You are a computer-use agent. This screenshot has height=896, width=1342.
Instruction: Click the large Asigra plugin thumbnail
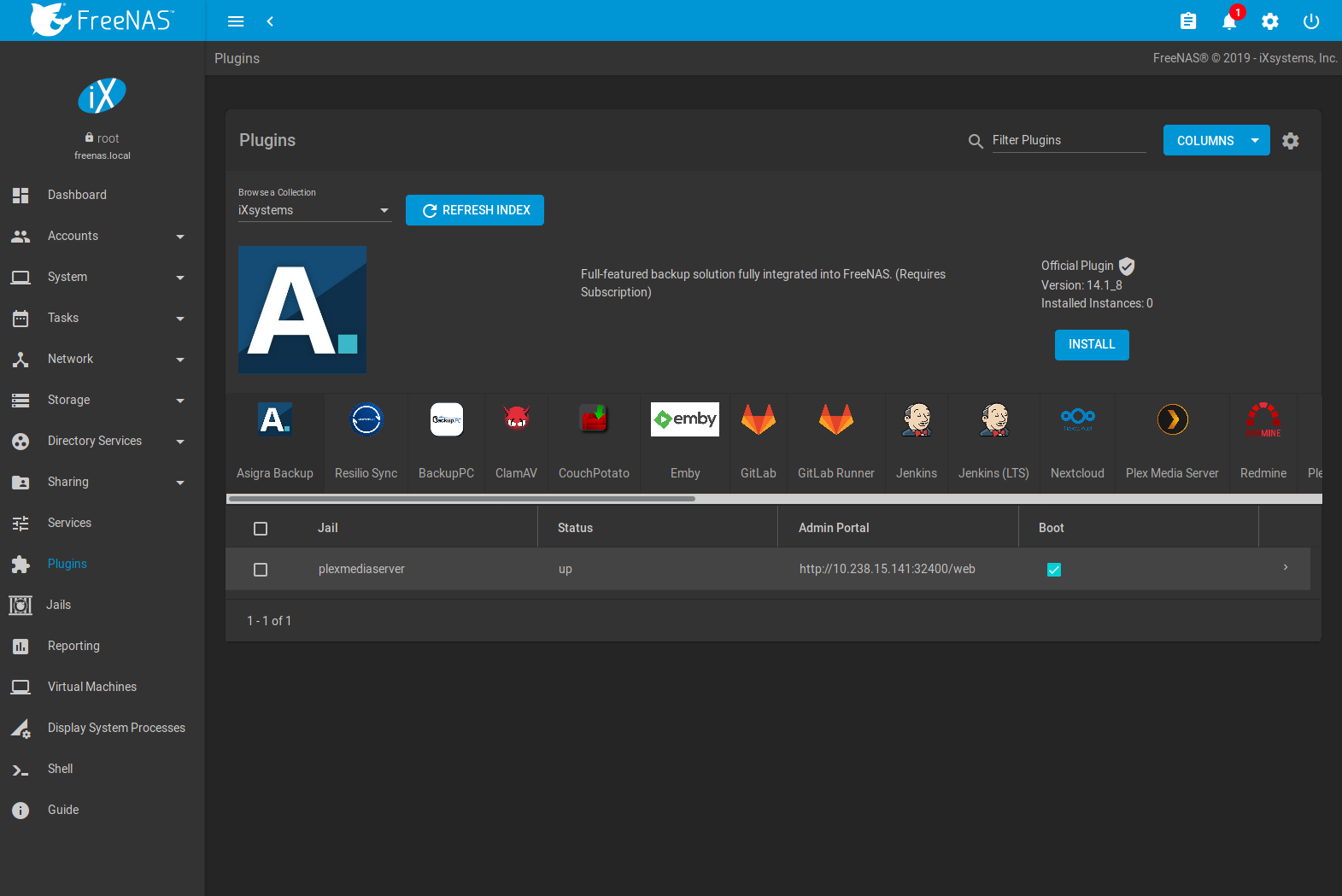[x=302, y=309]
